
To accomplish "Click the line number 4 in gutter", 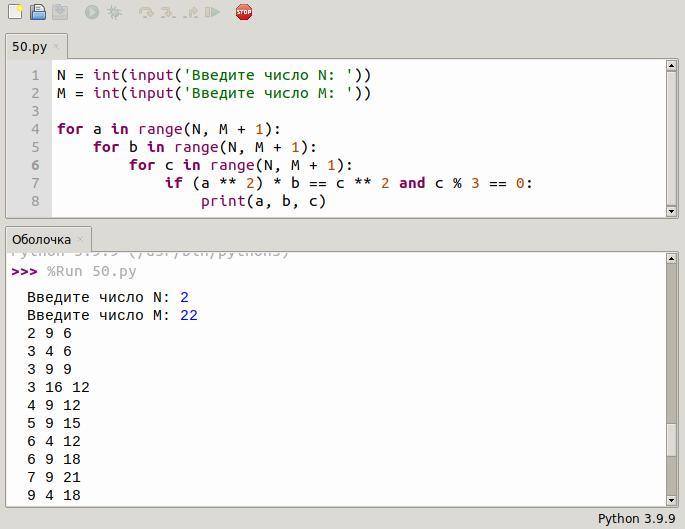I will [35, 129].
